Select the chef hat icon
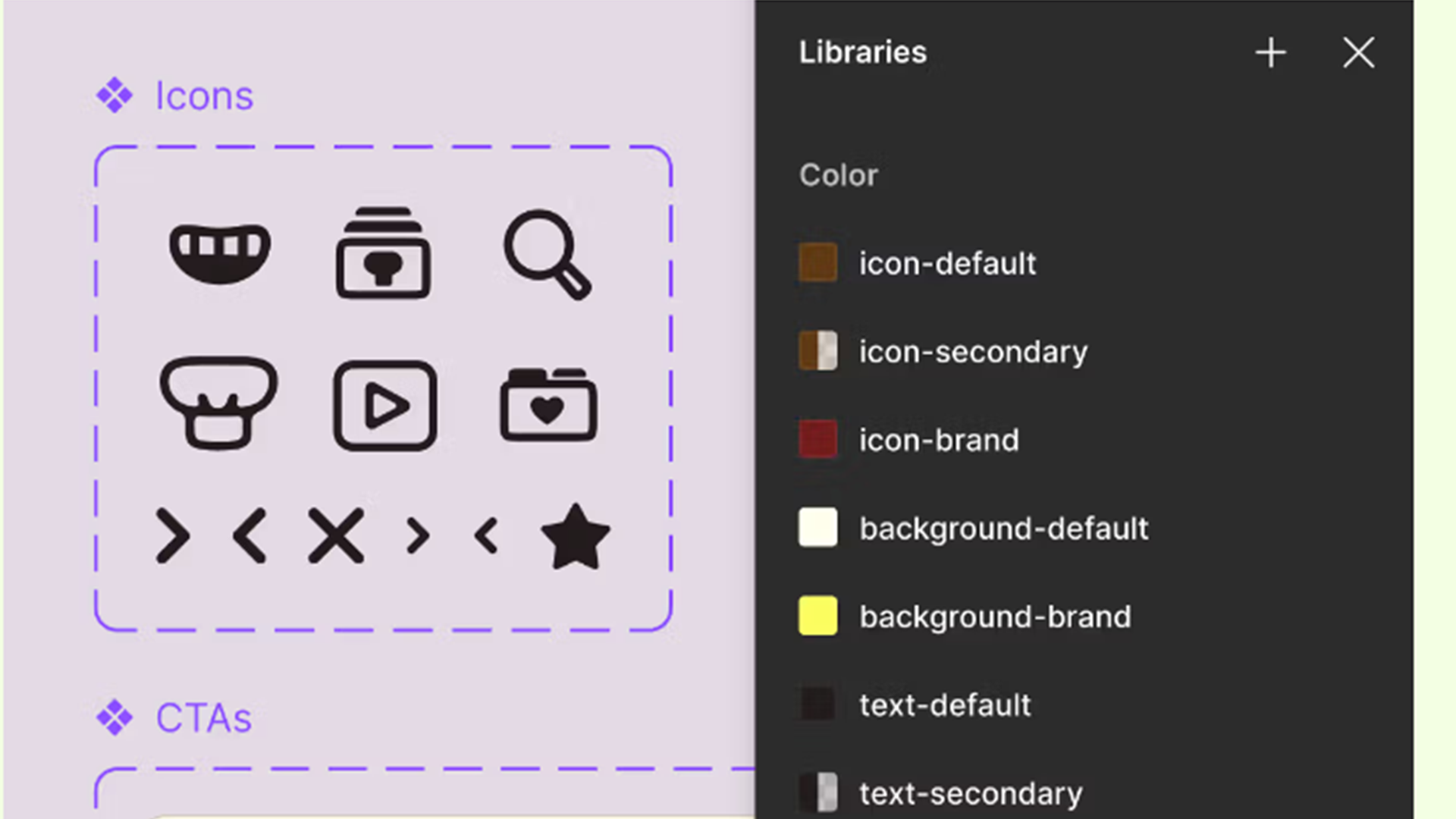Screen dimensions: 1456x819 pos(218,403)
